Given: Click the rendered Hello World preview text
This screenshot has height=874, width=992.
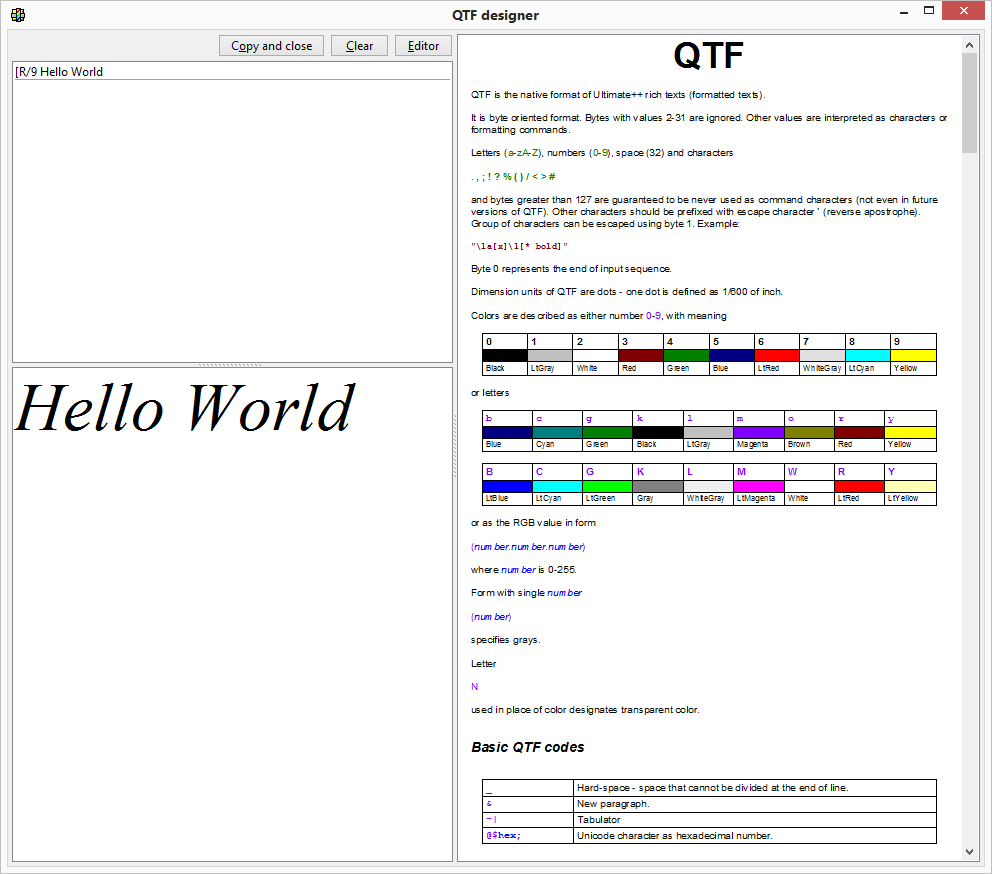Looking at the screenshot, I should [185, 409].
